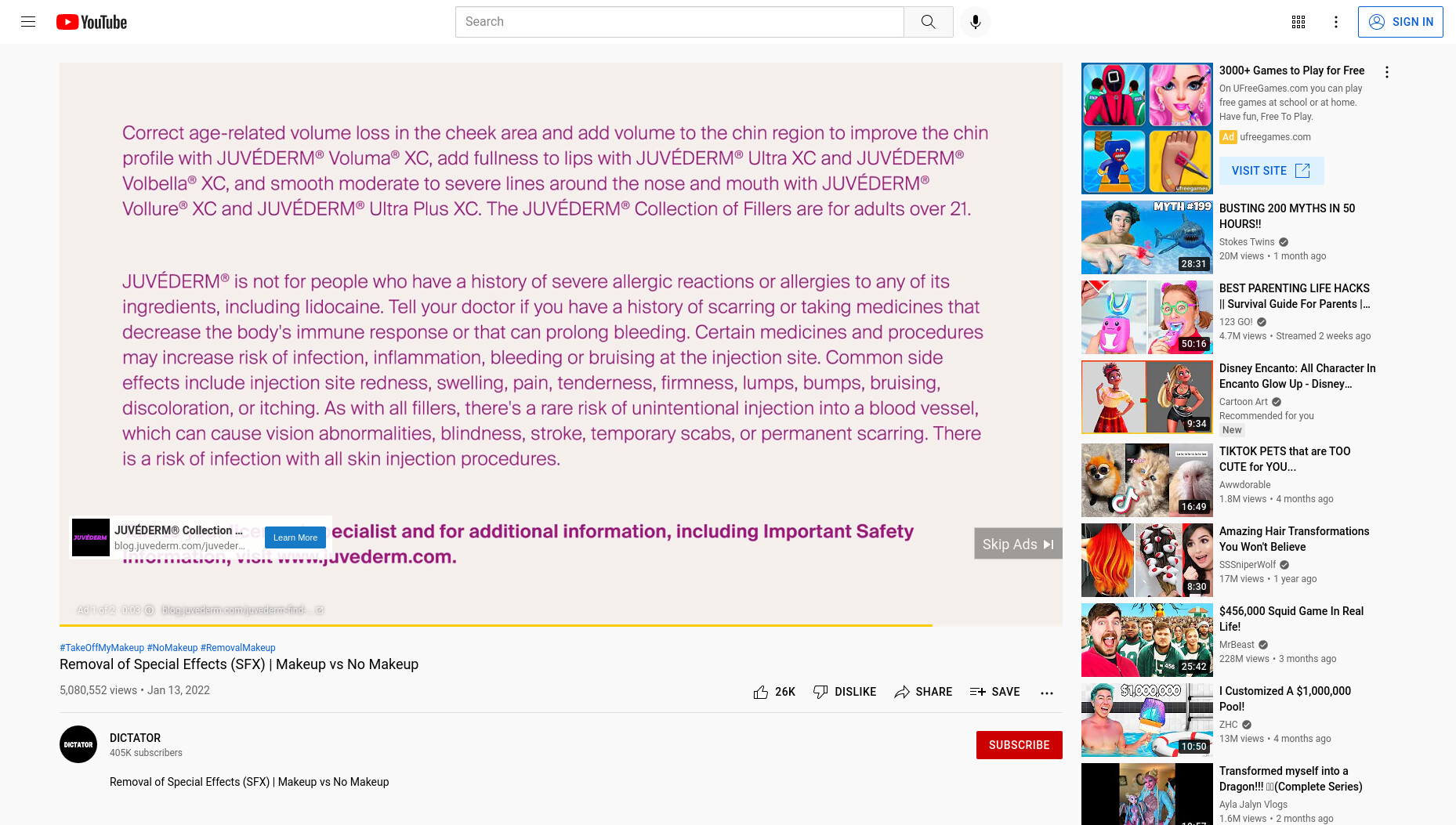Click the ad info icon next to timer
This screenshot has height=825, width=1456.
point(150,610)
